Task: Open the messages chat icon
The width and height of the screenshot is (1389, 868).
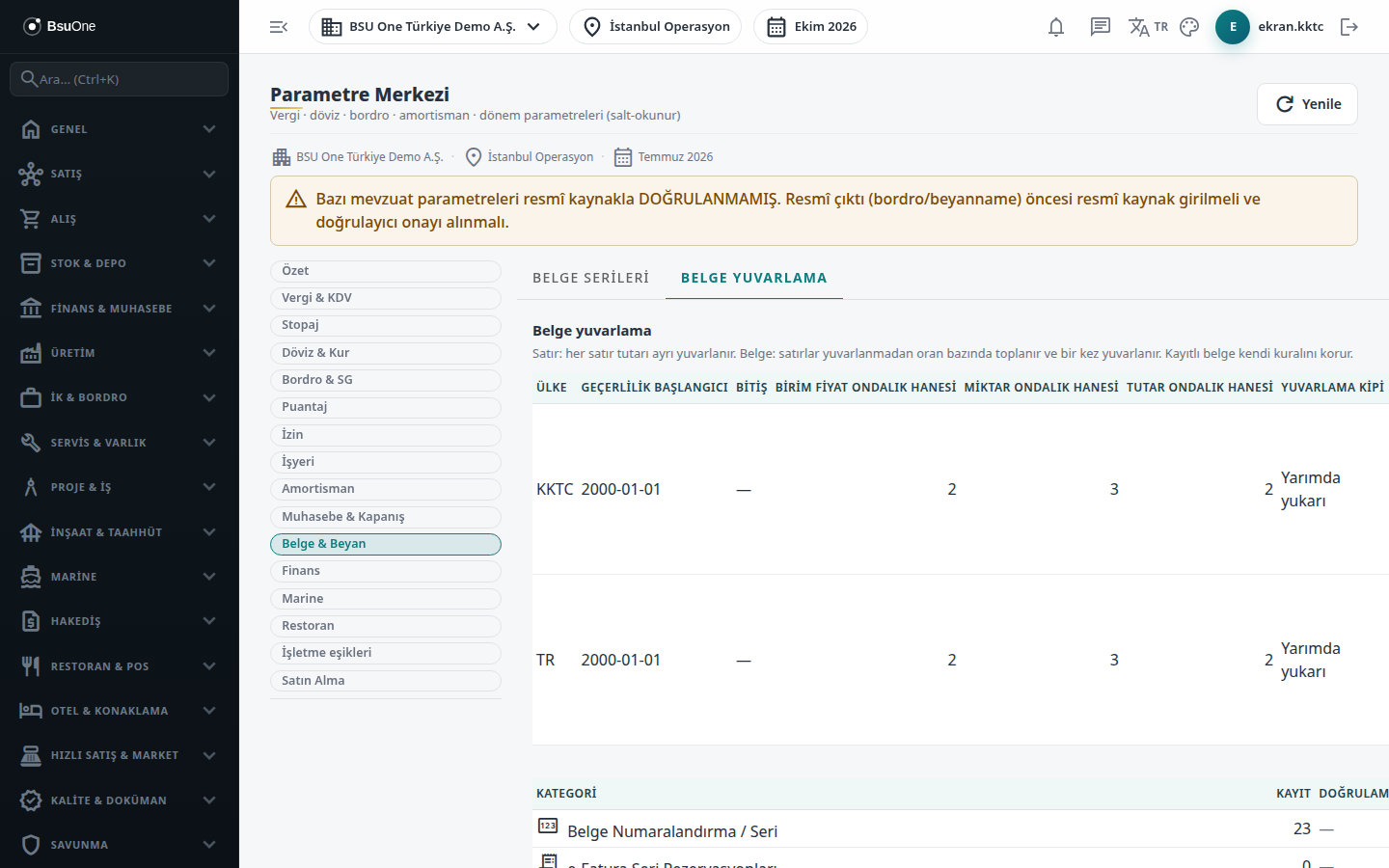Action: 1101,27
